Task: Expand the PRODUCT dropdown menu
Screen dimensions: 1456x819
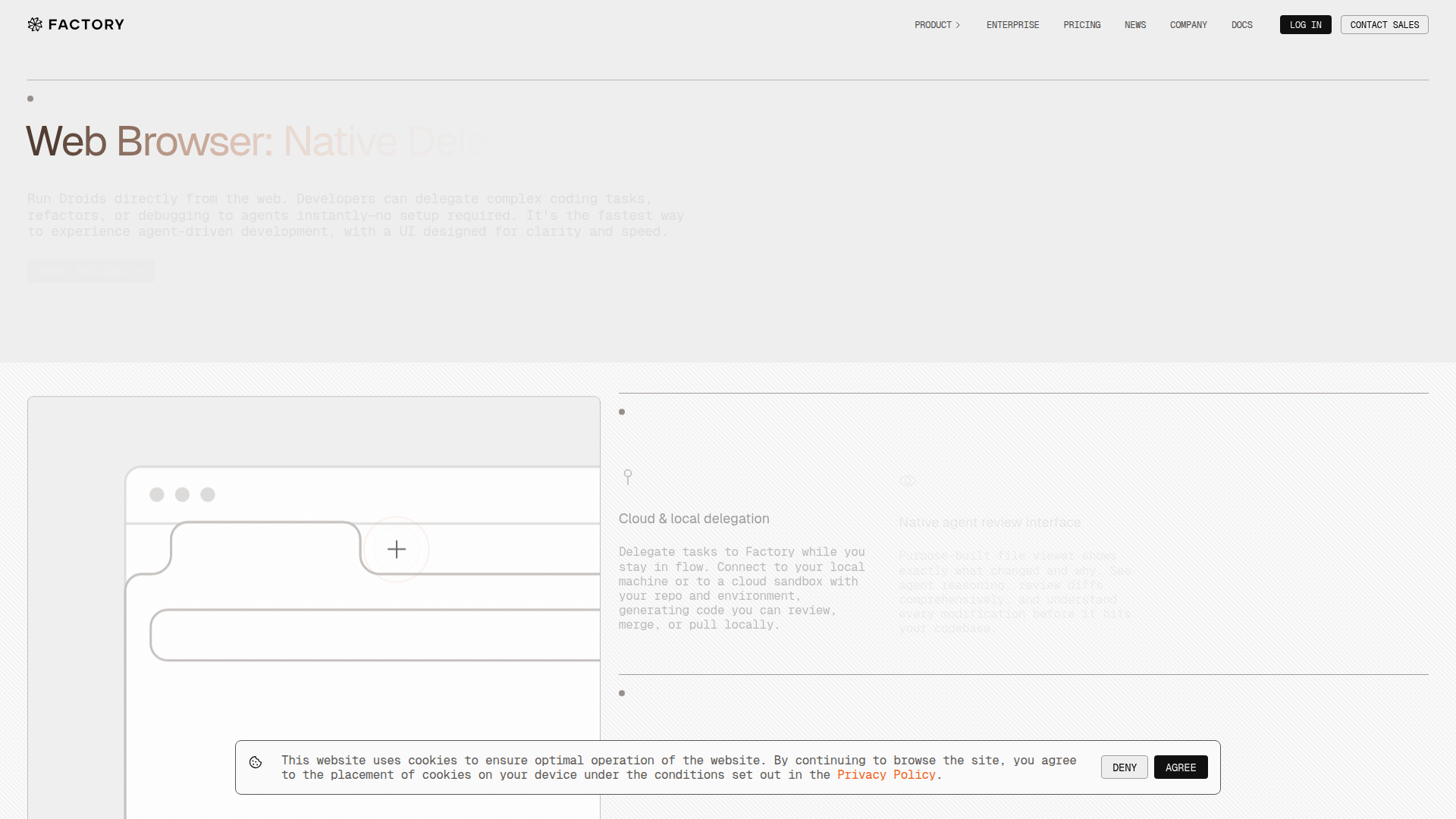Action: 937,24
